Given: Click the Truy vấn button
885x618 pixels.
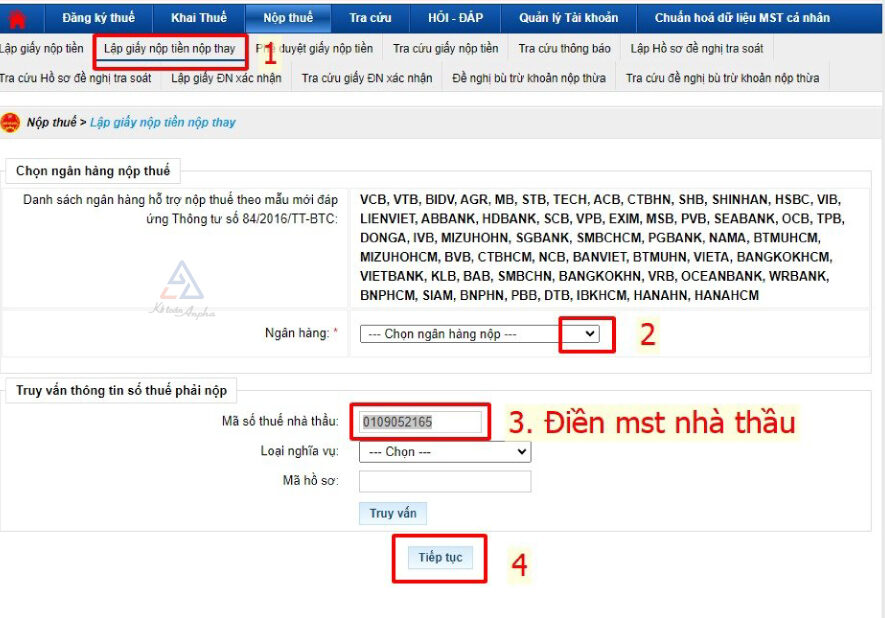Looking at the screenshot, I should click(x=393, y=513).
